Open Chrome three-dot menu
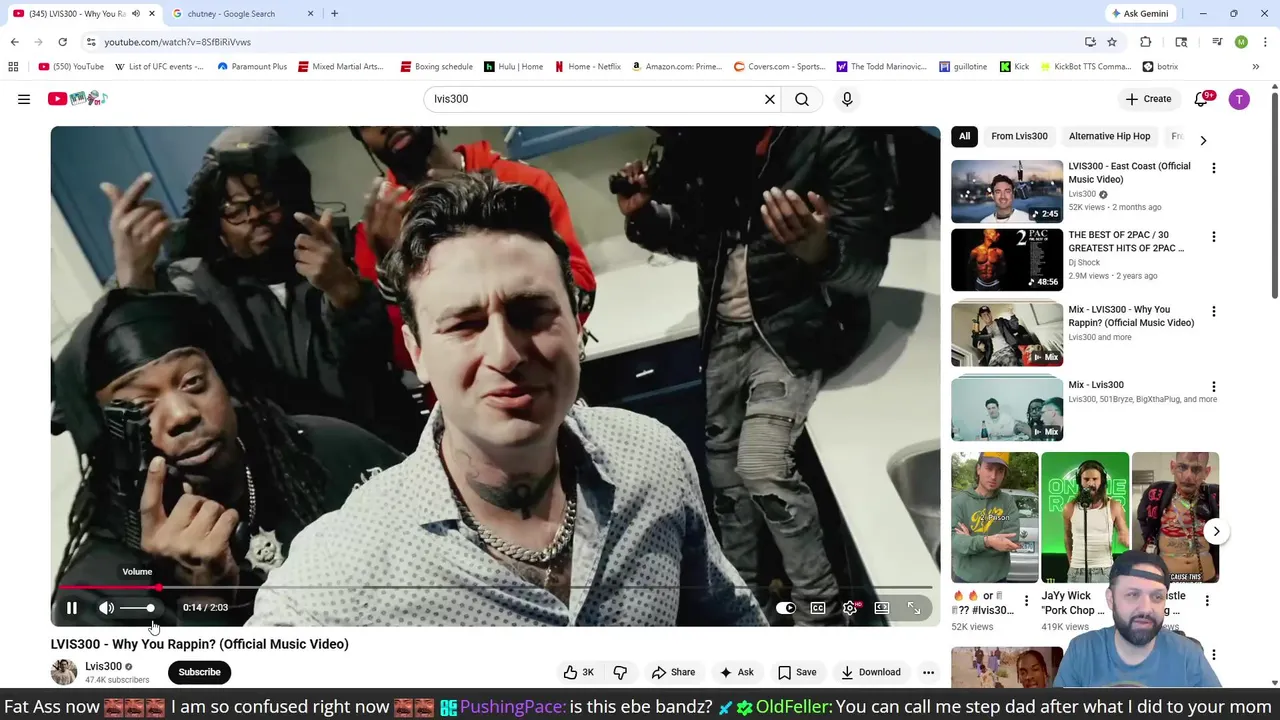The width and height of the screenshot is (1280, 720). pos(1265,42)
